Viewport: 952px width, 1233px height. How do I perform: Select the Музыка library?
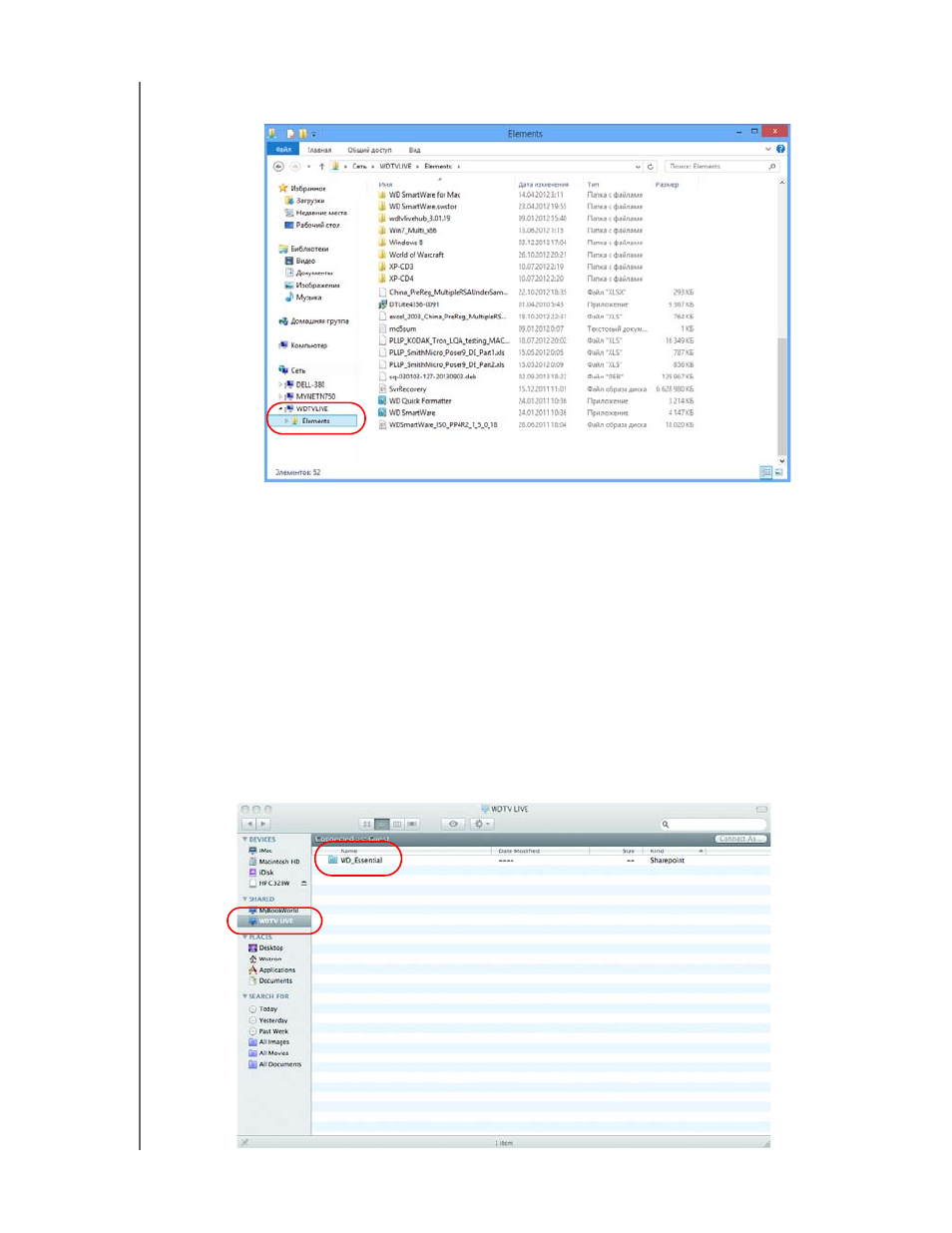click(x=303, y=297)
